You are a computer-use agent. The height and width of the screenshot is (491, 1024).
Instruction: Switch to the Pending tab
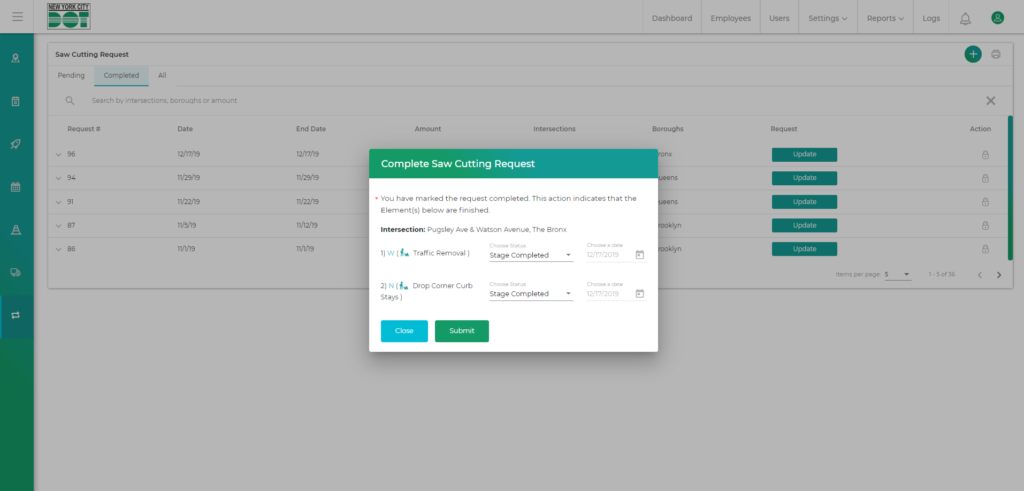(71, 75)
